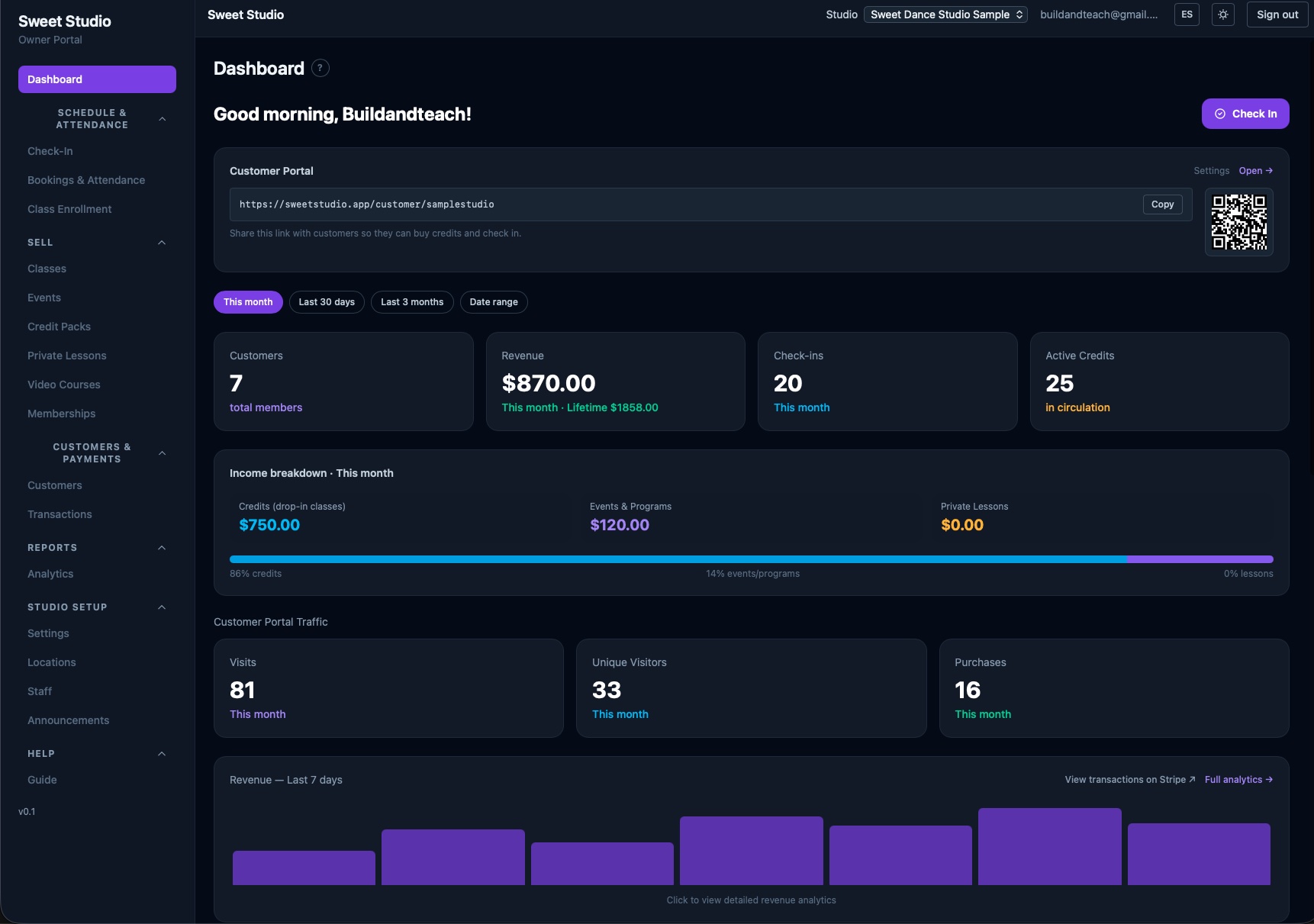
Task: Open Private Lessons in sidebar
Action: click(97, 356)
